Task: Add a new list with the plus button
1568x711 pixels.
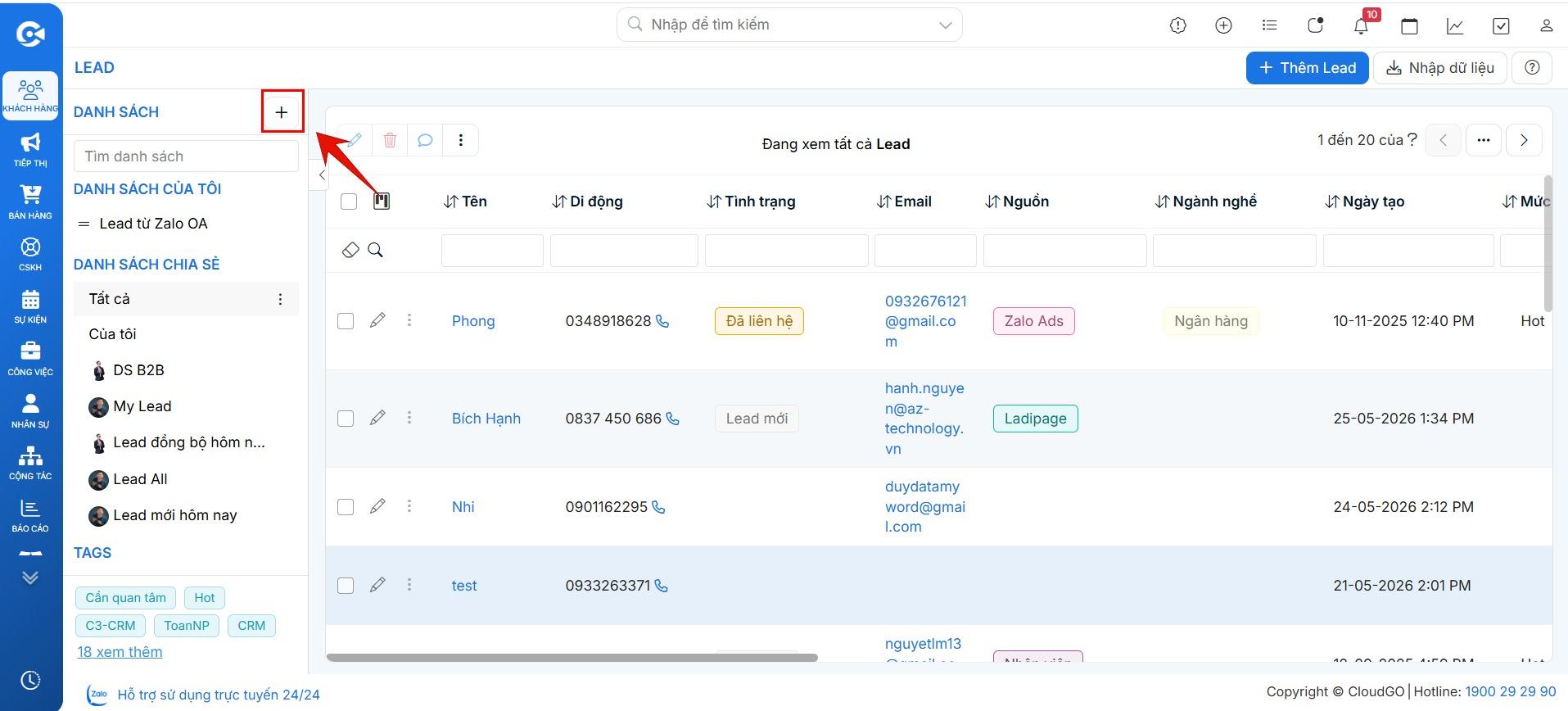Action: point(282,112)
